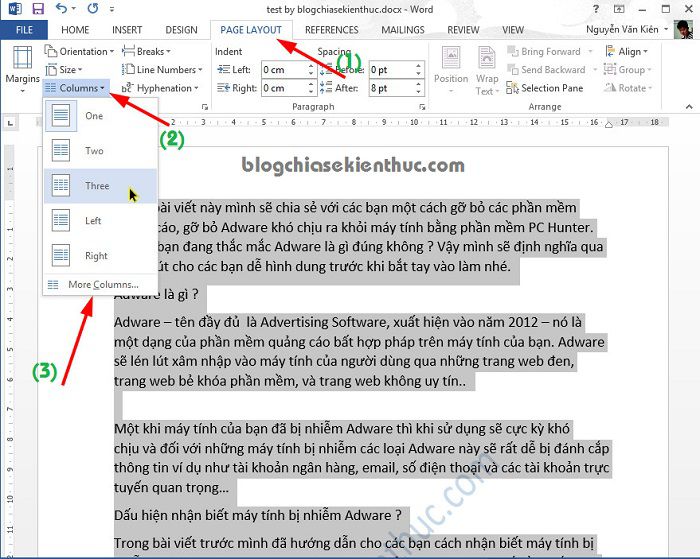Select the PAGE LAYOUT tab

pos(251,30)
